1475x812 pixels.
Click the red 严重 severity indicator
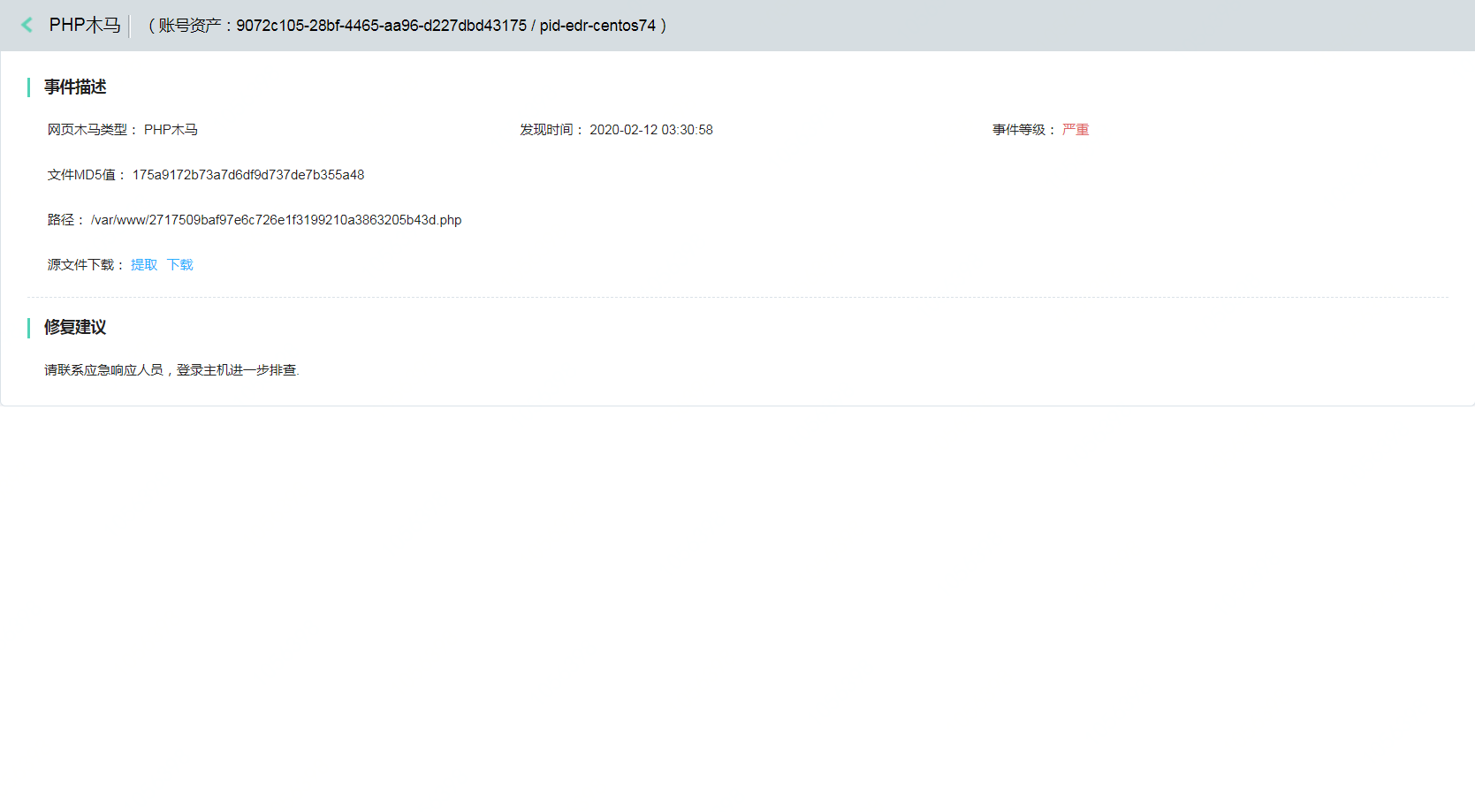tap(1076, 129)
